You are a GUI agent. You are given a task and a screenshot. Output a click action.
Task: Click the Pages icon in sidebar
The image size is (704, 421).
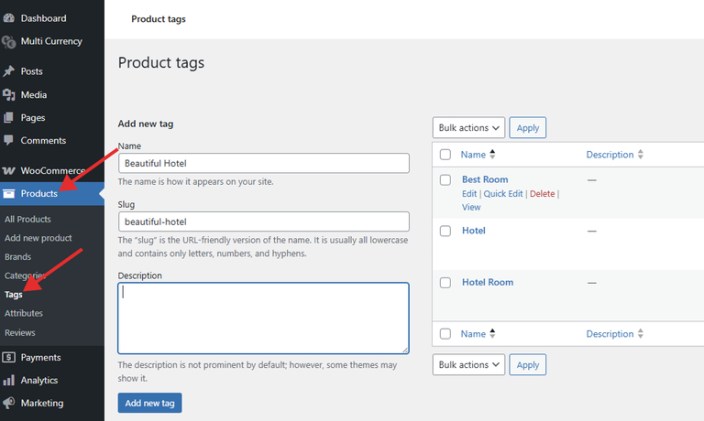point(9,118)
